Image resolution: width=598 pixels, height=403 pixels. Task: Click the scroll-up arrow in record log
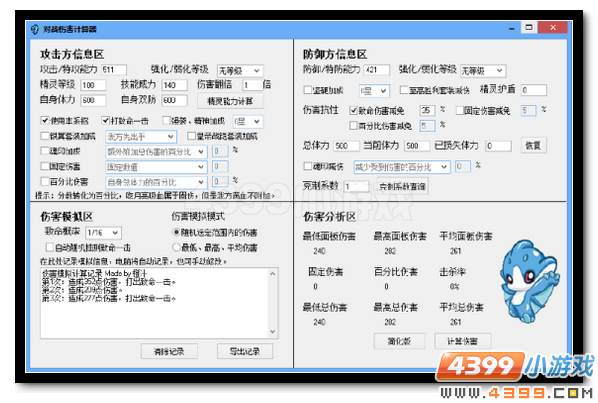(x=272, y=274)
